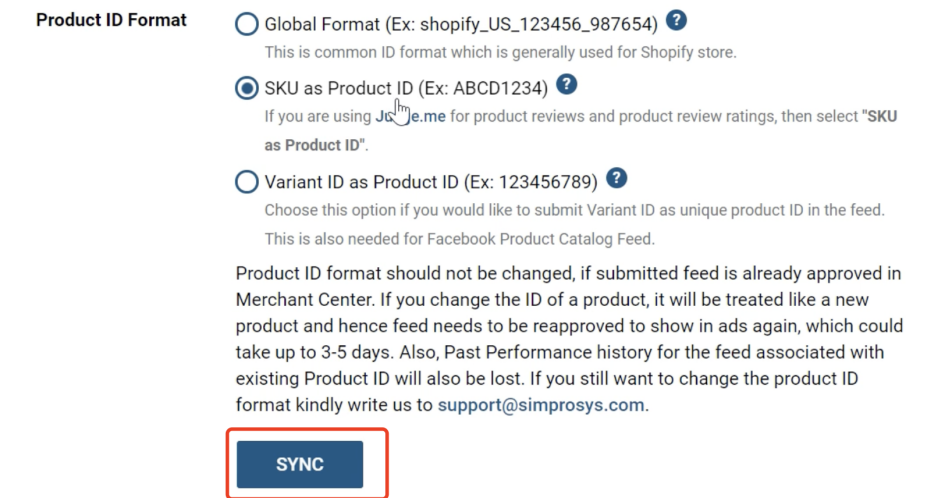Open help icon beside Global Format option
The height and width of the screenshot is (498, 945).
pyautogui.click(x=677, y=22)
